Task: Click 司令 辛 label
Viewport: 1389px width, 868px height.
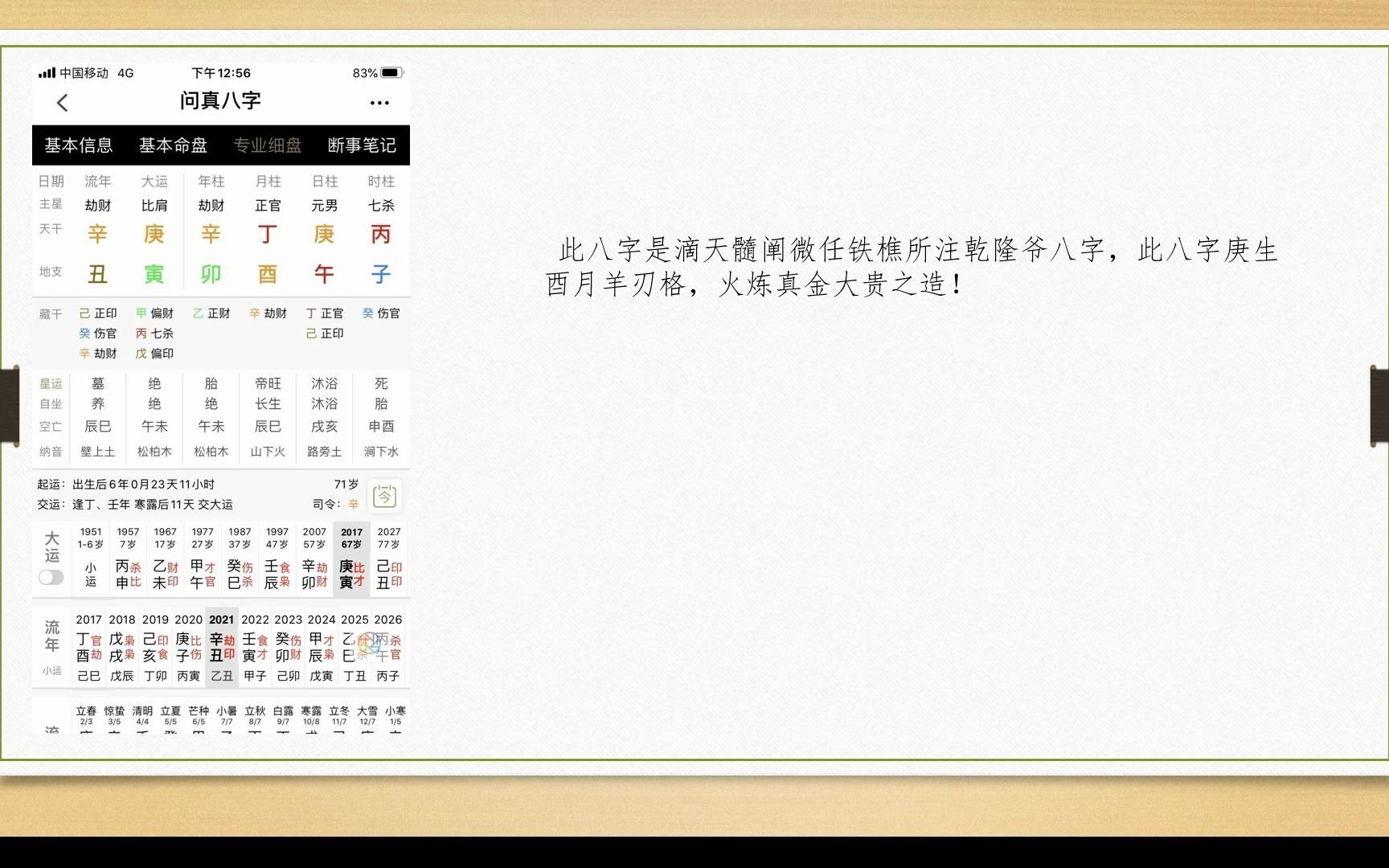Action: point(336,505)
